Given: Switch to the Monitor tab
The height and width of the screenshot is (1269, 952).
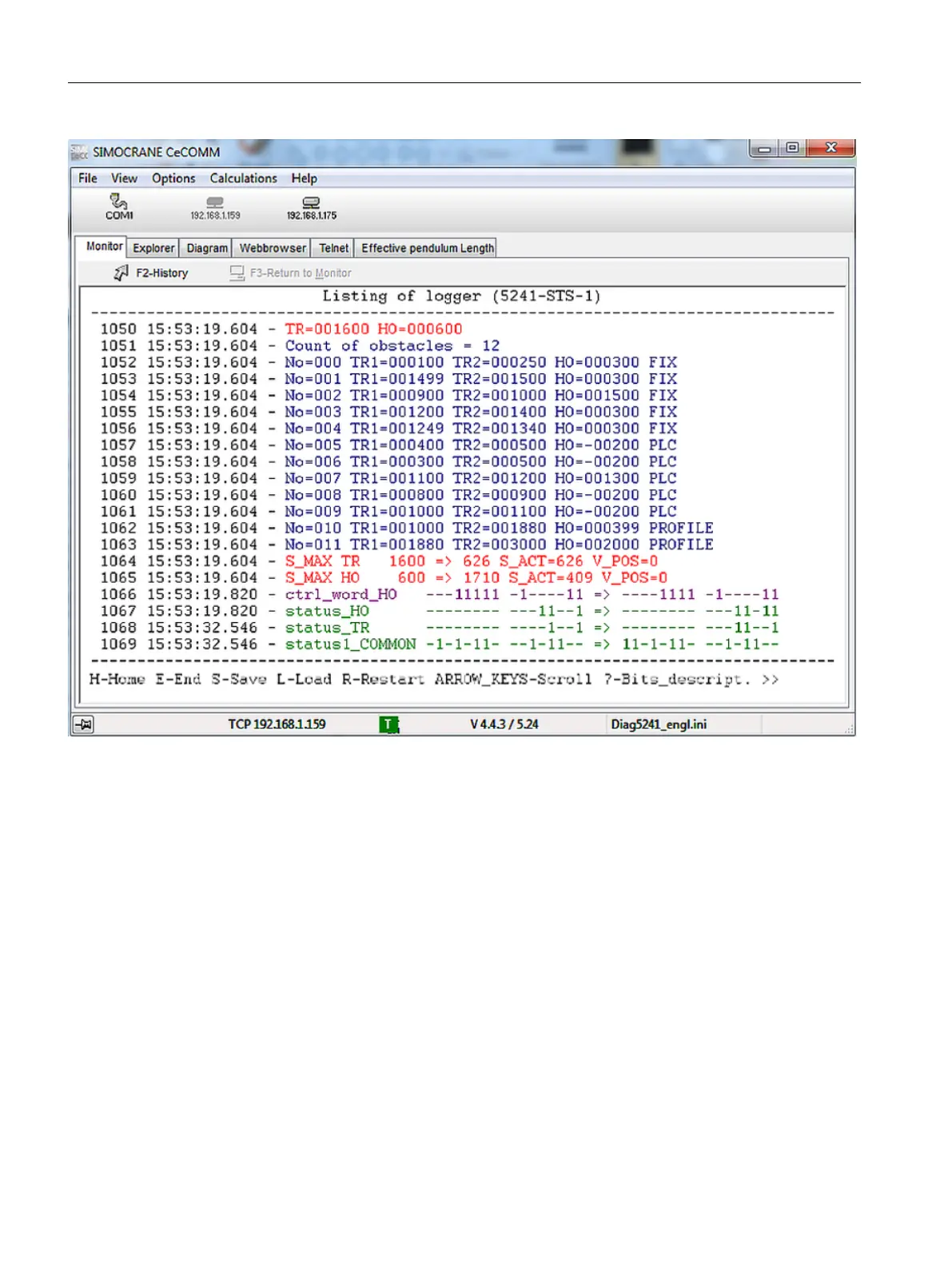Looking at the screenshot, I should coord(104,246).
